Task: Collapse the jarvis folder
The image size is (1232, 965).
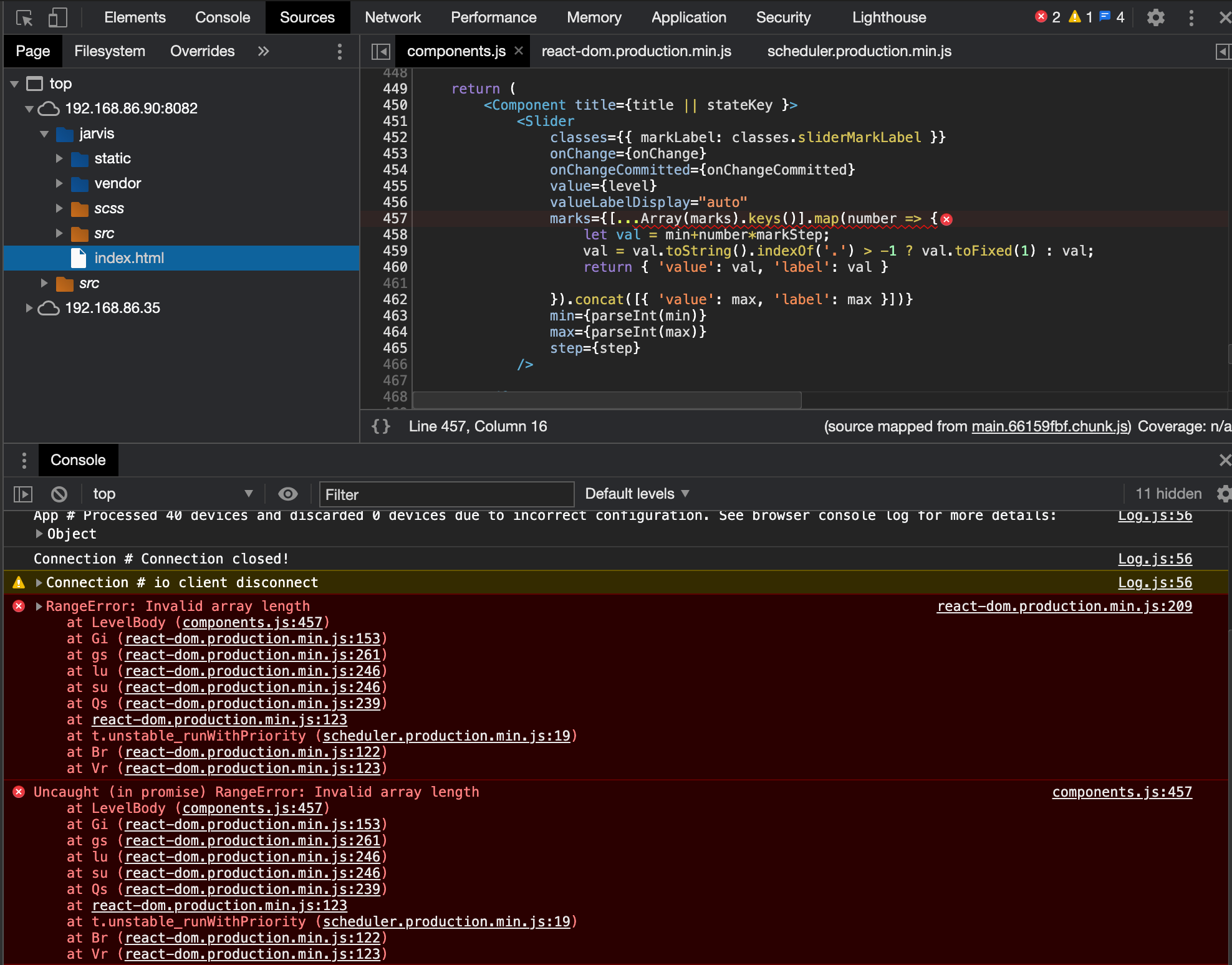Action: tap(44, 133)
